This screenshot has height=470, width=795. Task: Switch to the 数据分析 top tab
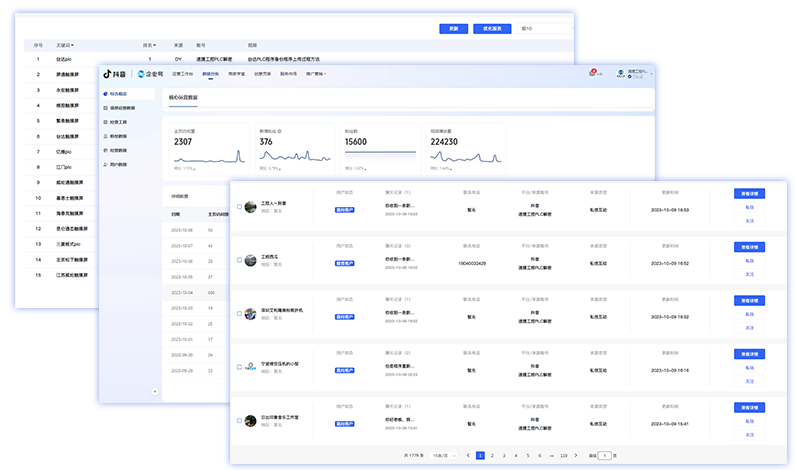[210, 74]
